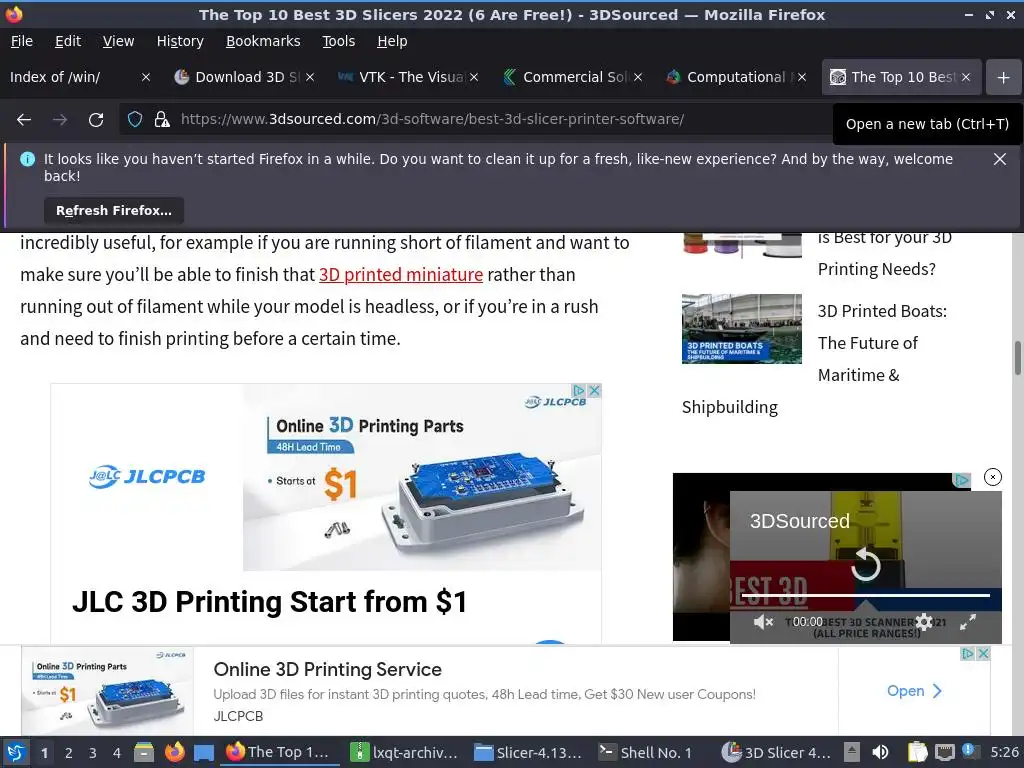Close the JLCPCB ad with X icon
Viewport: 1024px width, 768px height.
pyautogui.click(x=594, y=391)
